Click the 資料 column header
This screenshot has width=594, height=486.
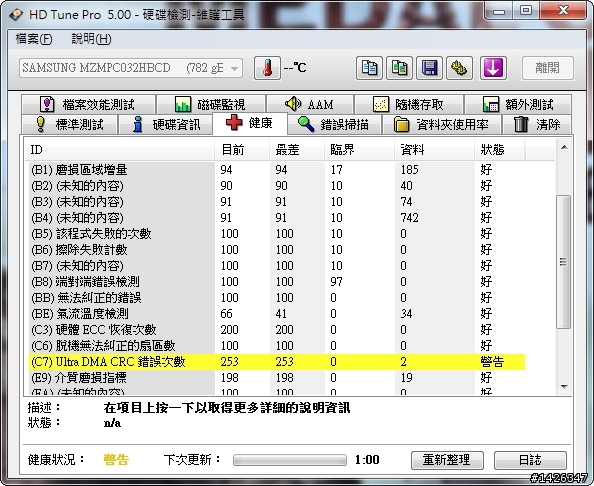point(435,150)
